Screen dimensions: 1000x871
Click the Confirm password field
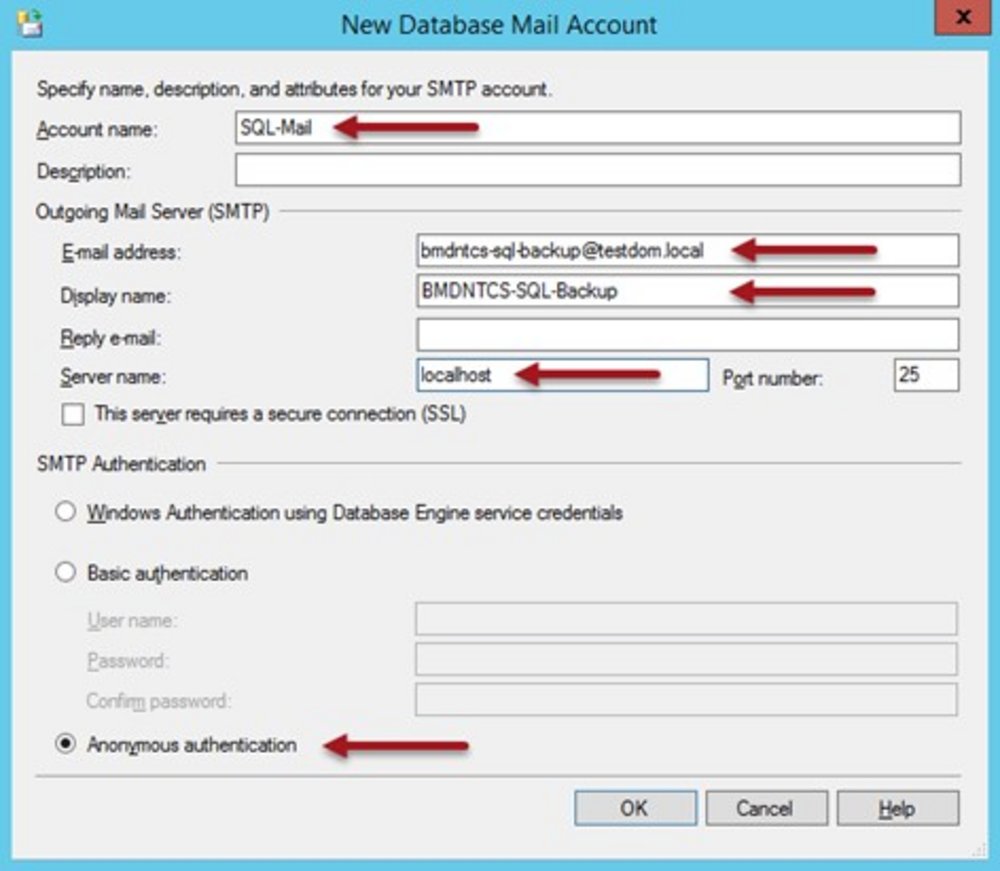(x=685, y=700)
